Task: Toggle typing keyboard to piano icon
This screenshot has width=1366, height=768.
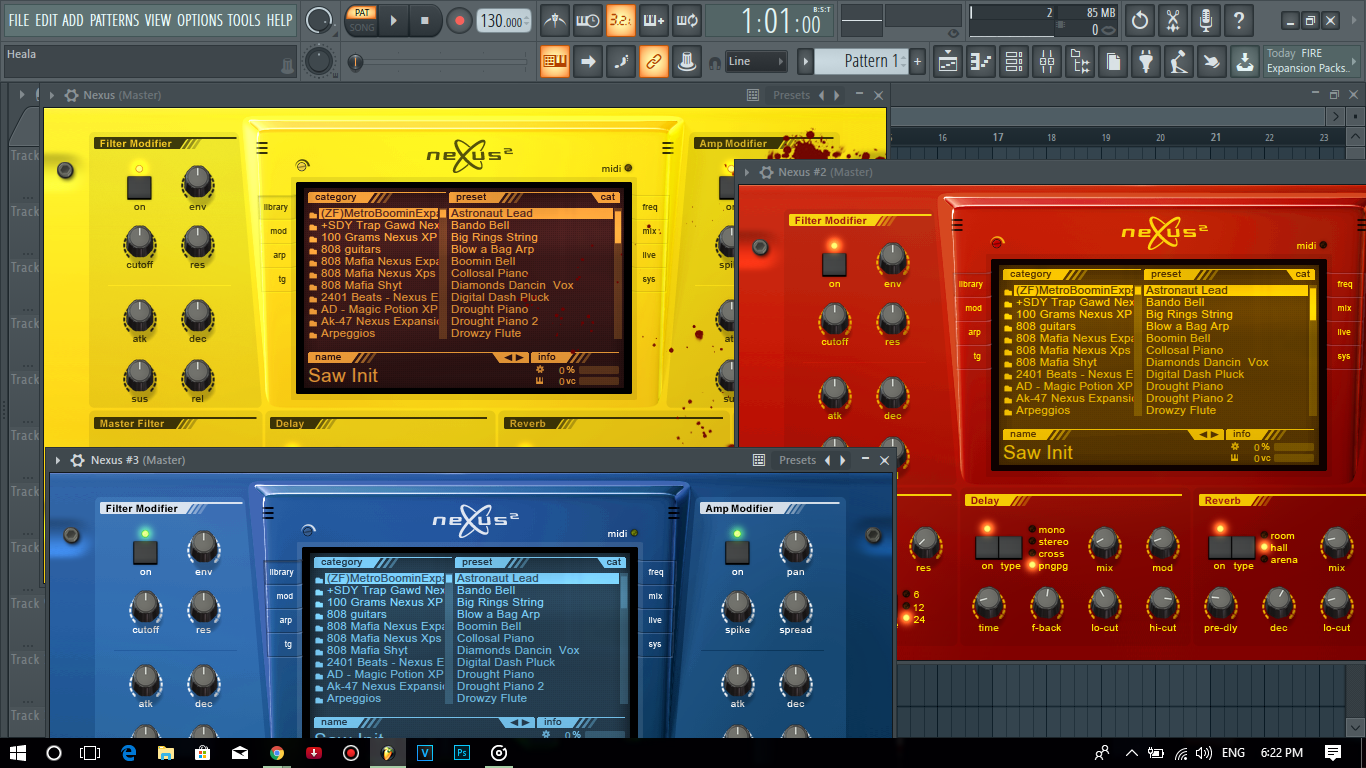Action: click(555, 61)
